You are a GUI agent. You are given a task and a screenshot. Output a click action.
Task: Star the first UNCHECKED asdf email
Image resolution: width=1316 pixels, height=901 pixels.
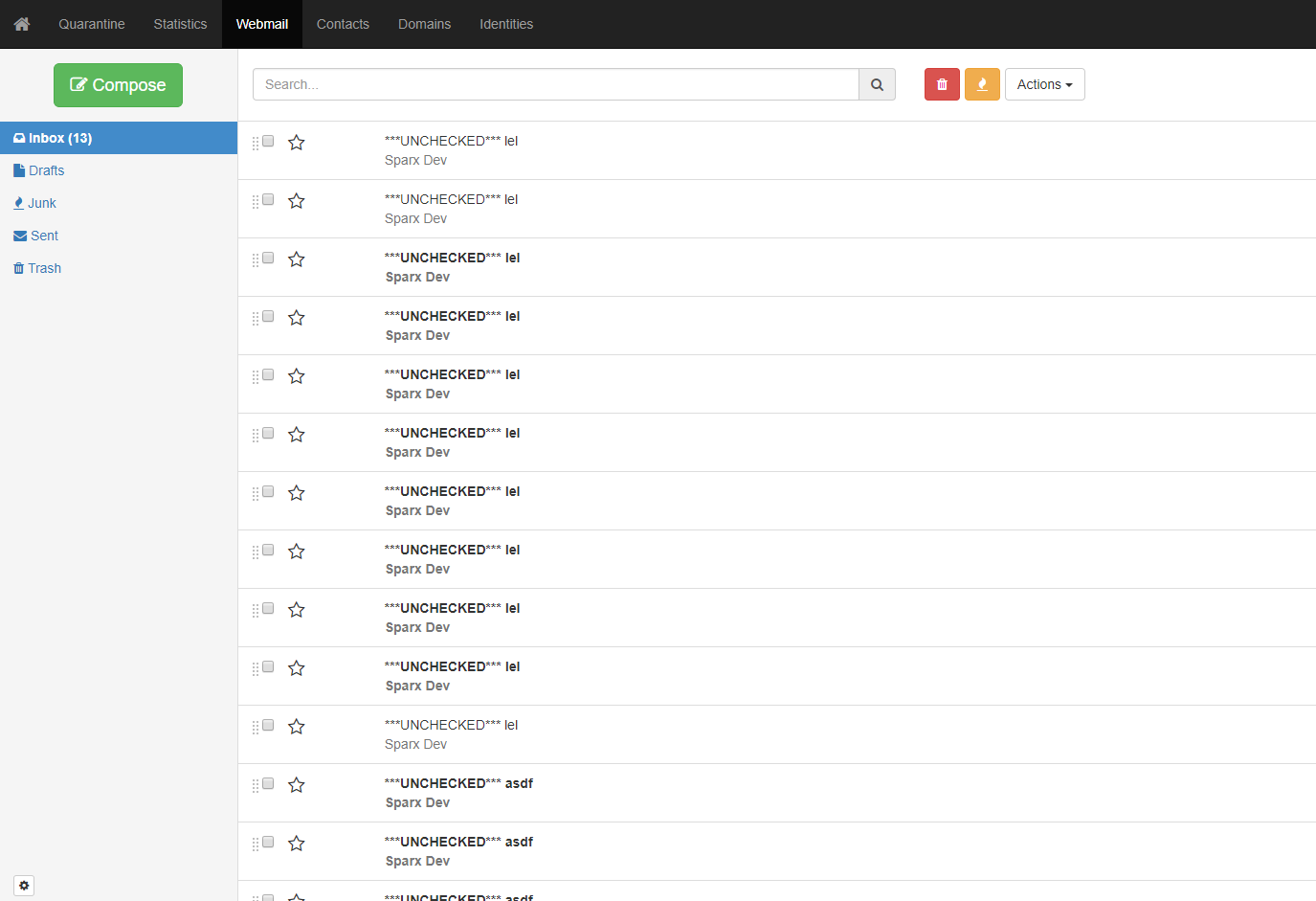click(296, 783)
